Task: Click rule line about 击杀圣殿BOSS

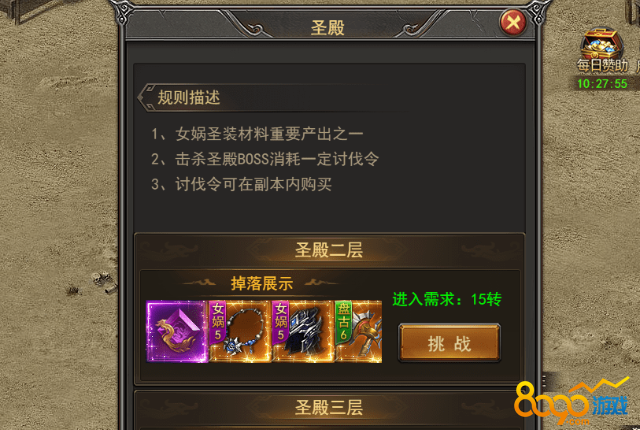Action: click(265, 159)
